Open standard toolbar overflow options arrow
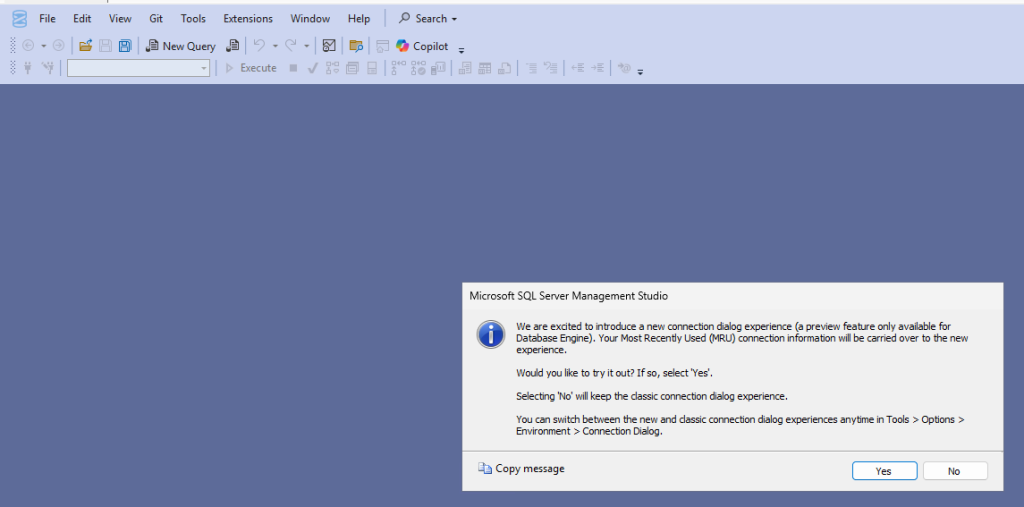 coord(461,50)
